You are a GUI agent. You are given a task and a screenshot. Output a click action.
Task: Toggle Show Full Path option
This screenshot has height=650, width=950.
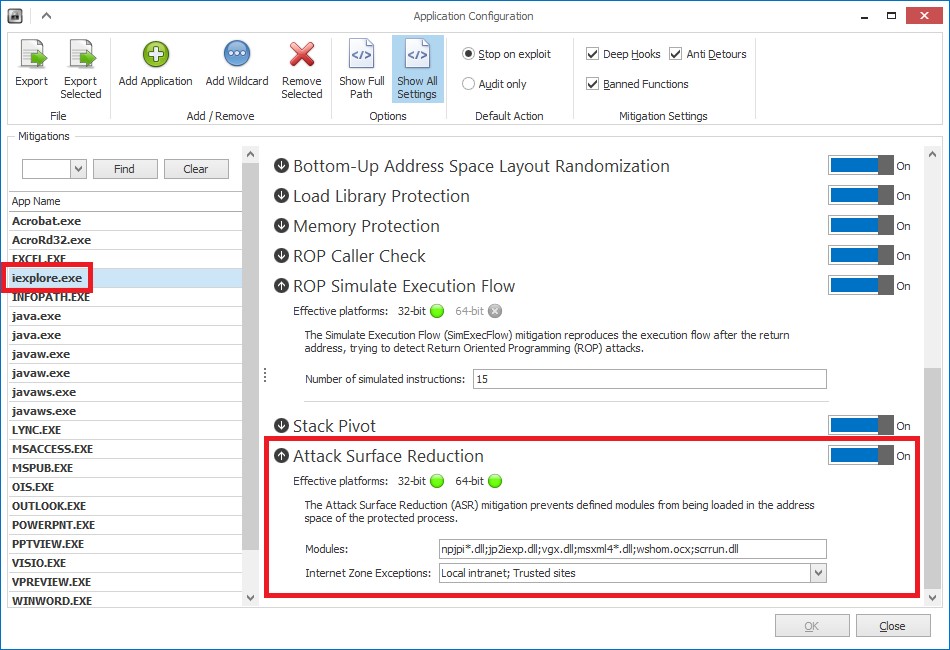click(x=362, y=68)
